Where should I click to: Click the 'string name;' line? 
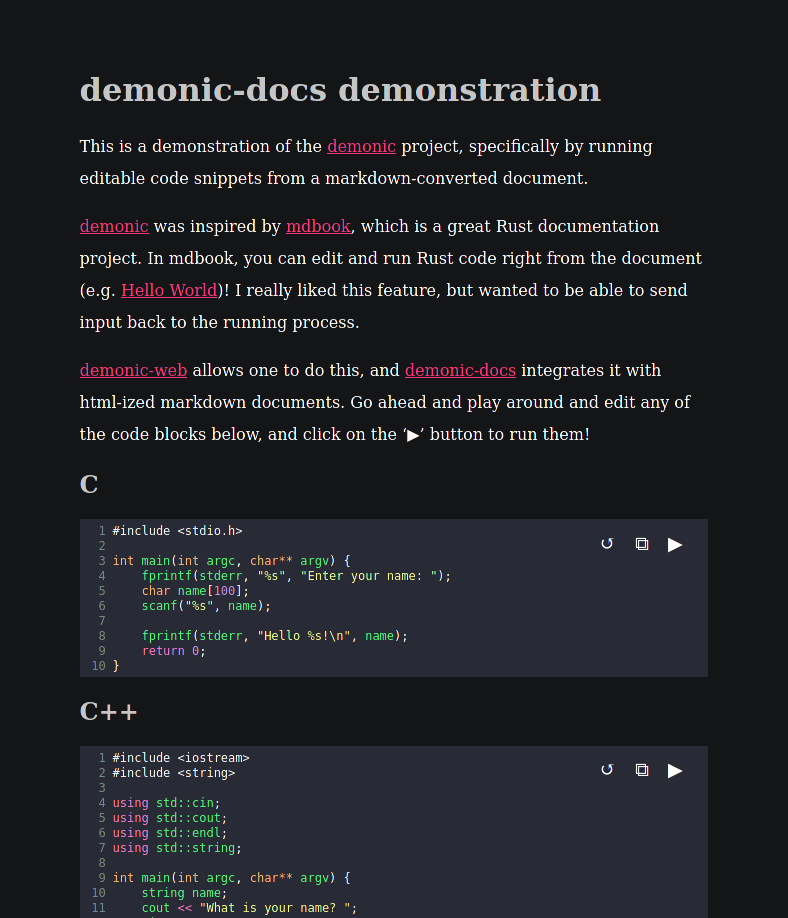pos(184,893)
